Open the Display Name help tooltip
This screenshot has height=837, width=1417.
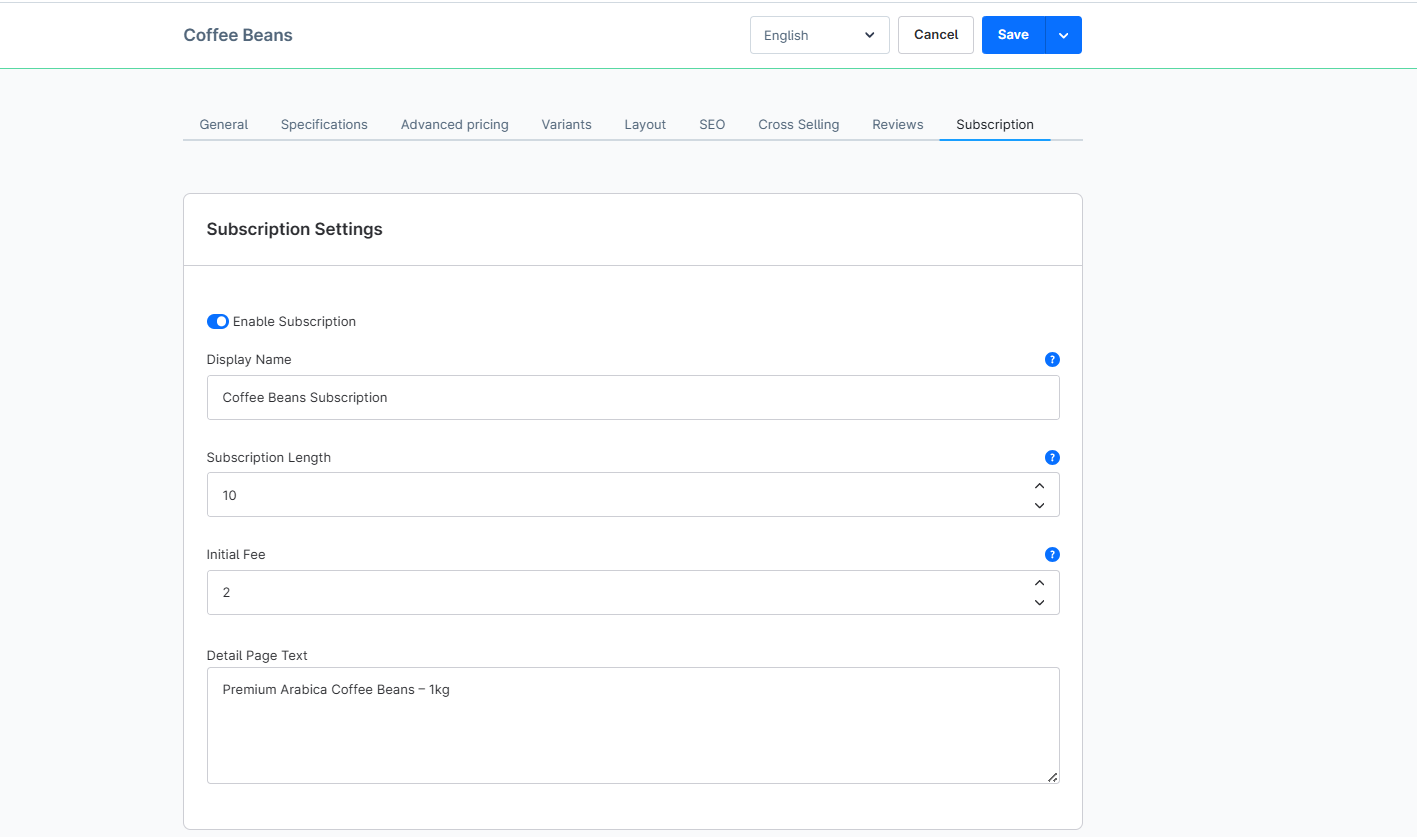click(x=1052, y=359)
